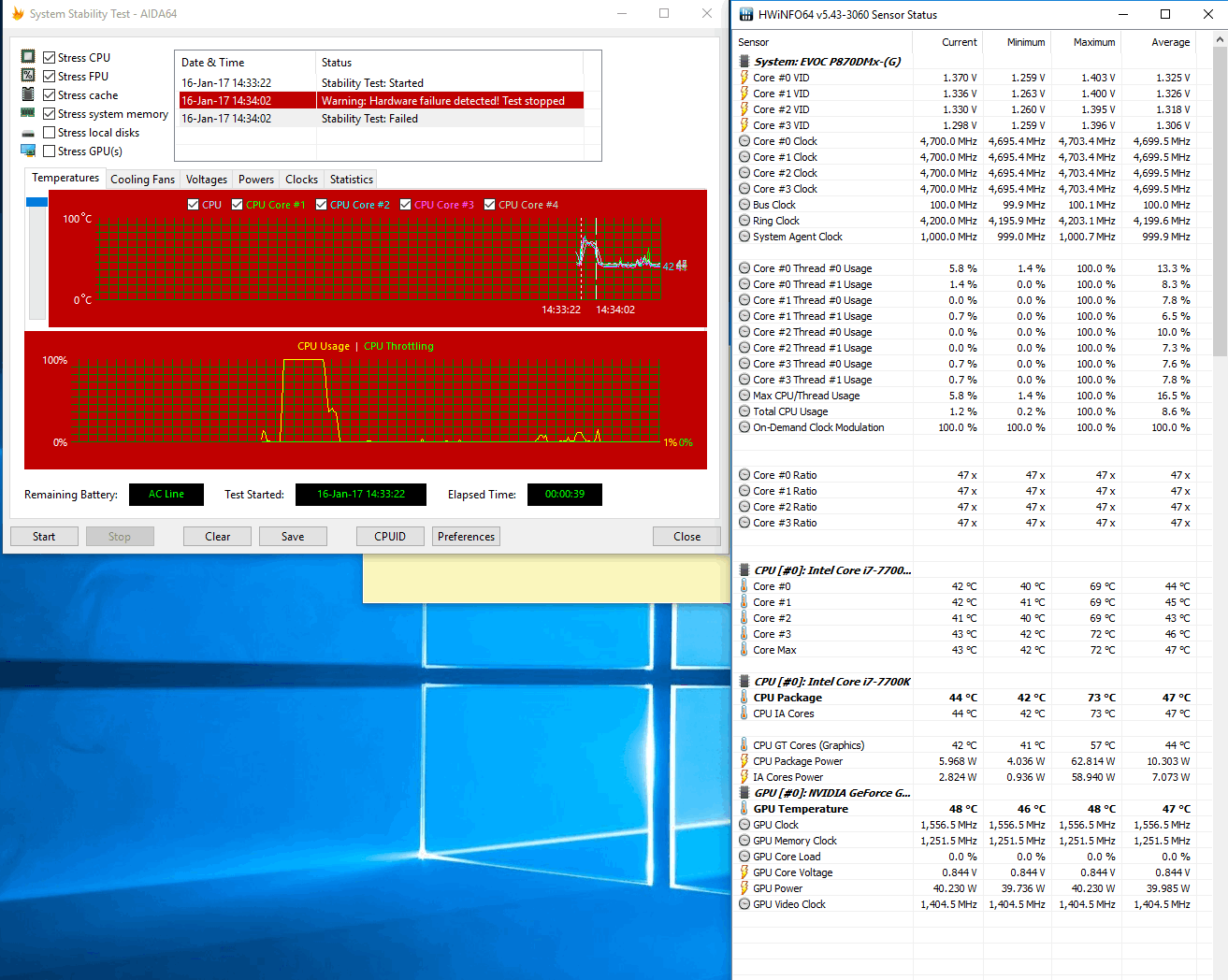
Task: Click the icon beside Core #0 Ratio
Action: pos(744,475)
